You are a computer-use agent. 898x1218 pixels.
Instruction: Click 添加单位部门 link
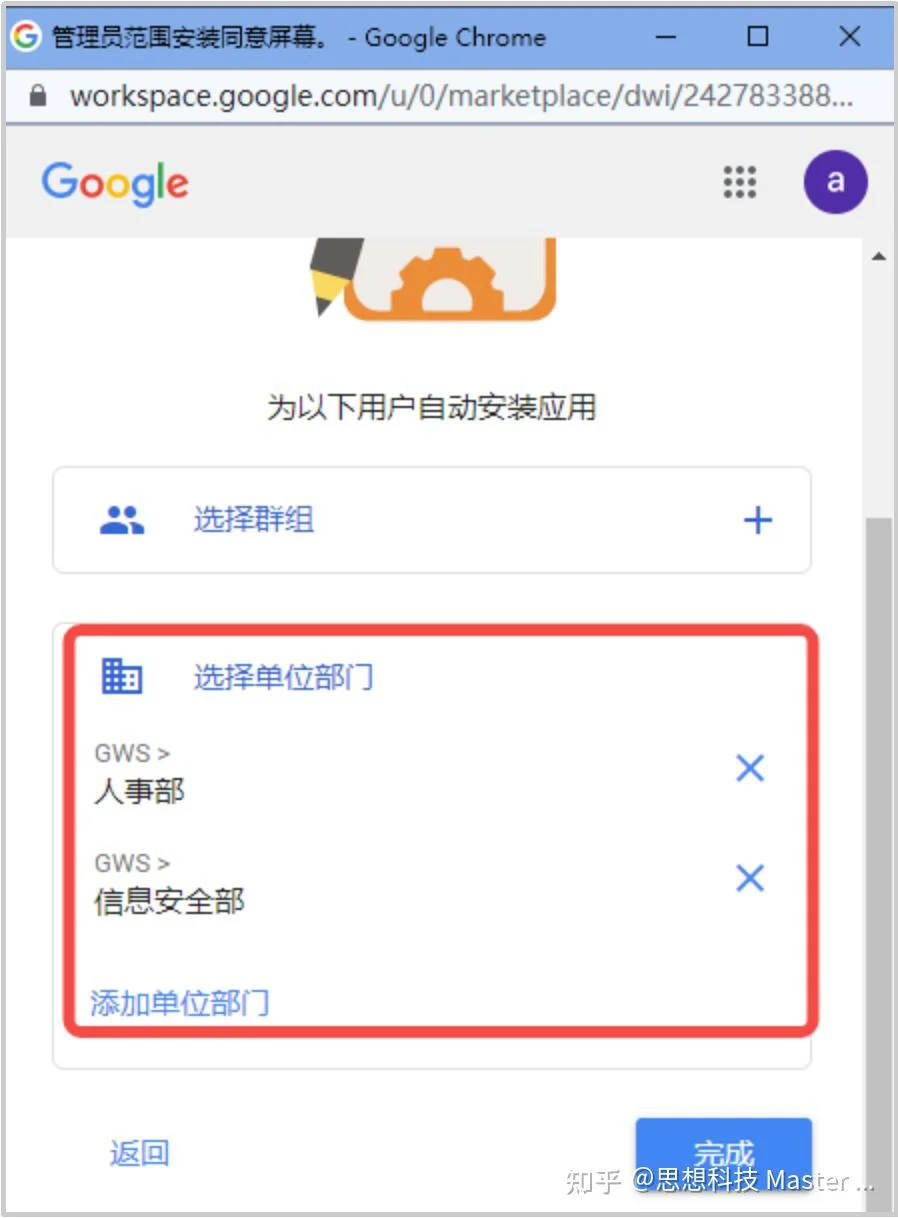click(180, 1002)
